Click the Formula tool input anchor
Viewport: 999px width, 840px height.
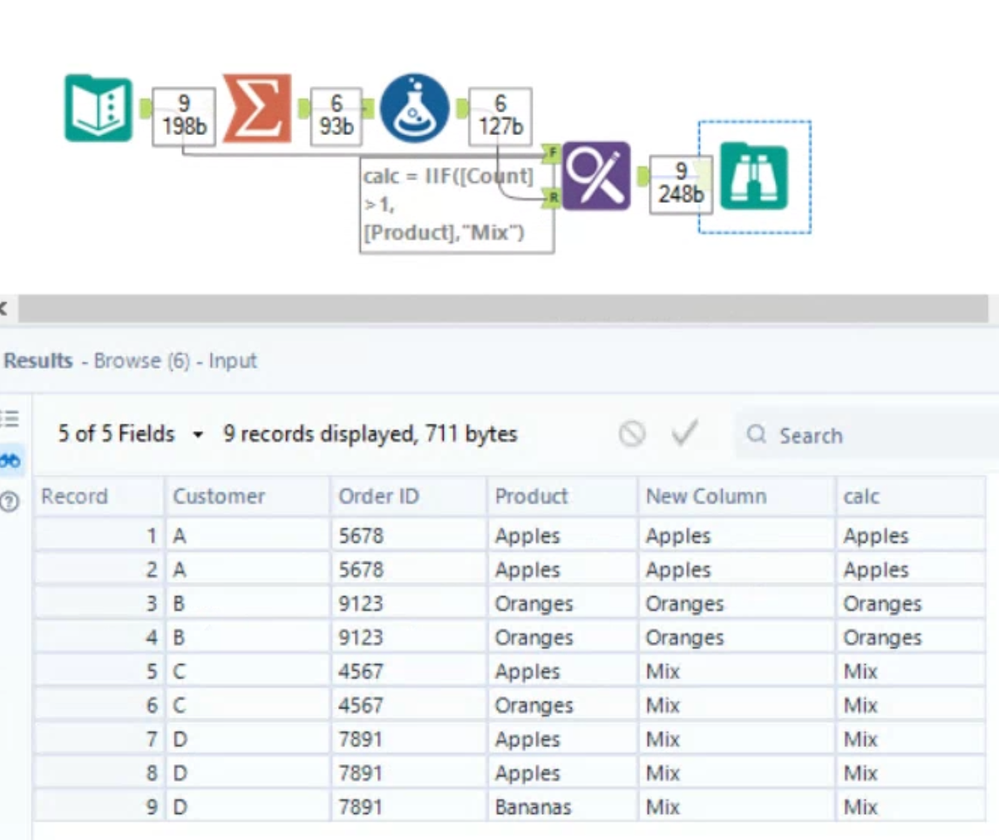click(368, 108)
